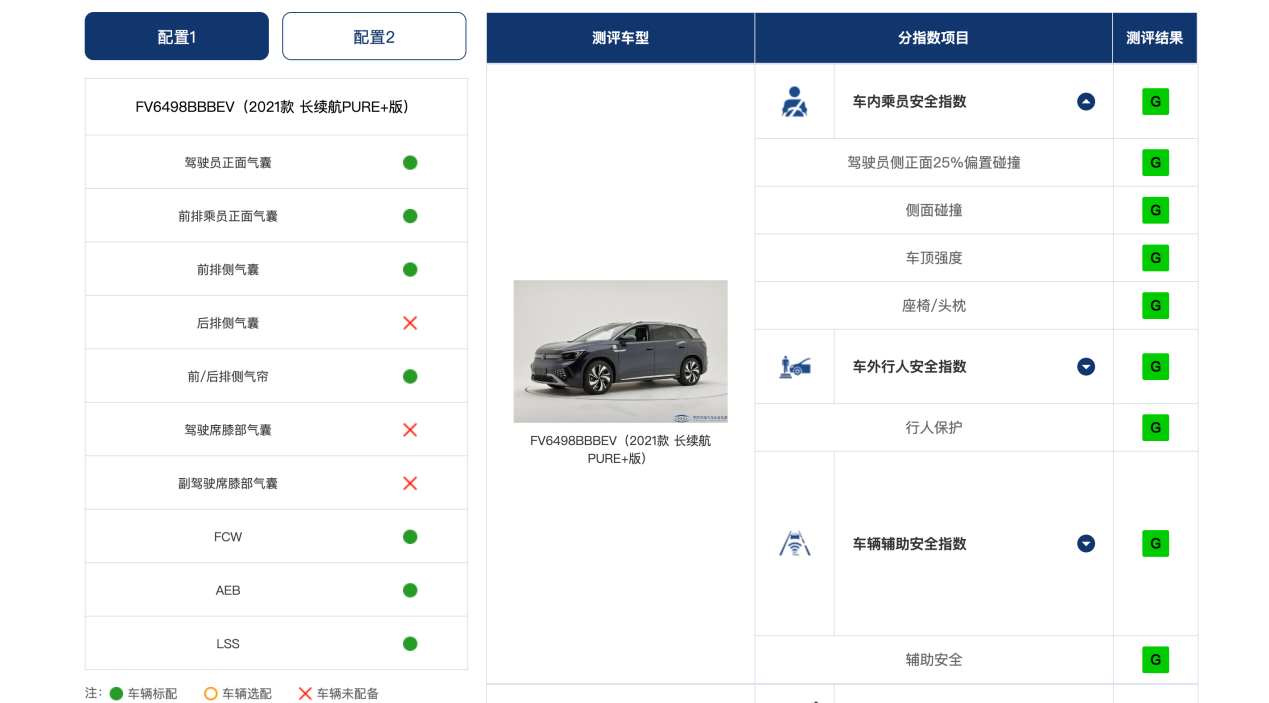Click the 驾驶员侧正面25%偏置碰撞 row label

tap(934, 163)
